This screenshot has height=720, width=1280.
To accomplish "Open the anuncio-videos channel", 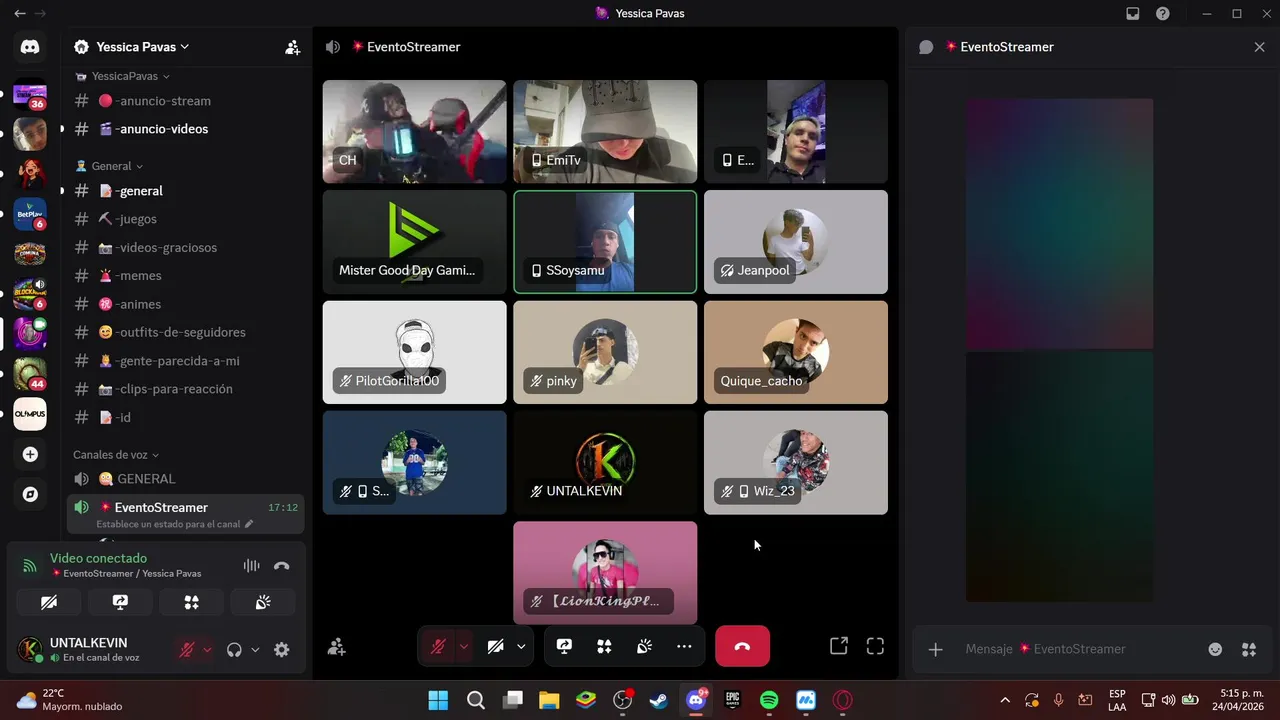I will (x=185, y=129).
